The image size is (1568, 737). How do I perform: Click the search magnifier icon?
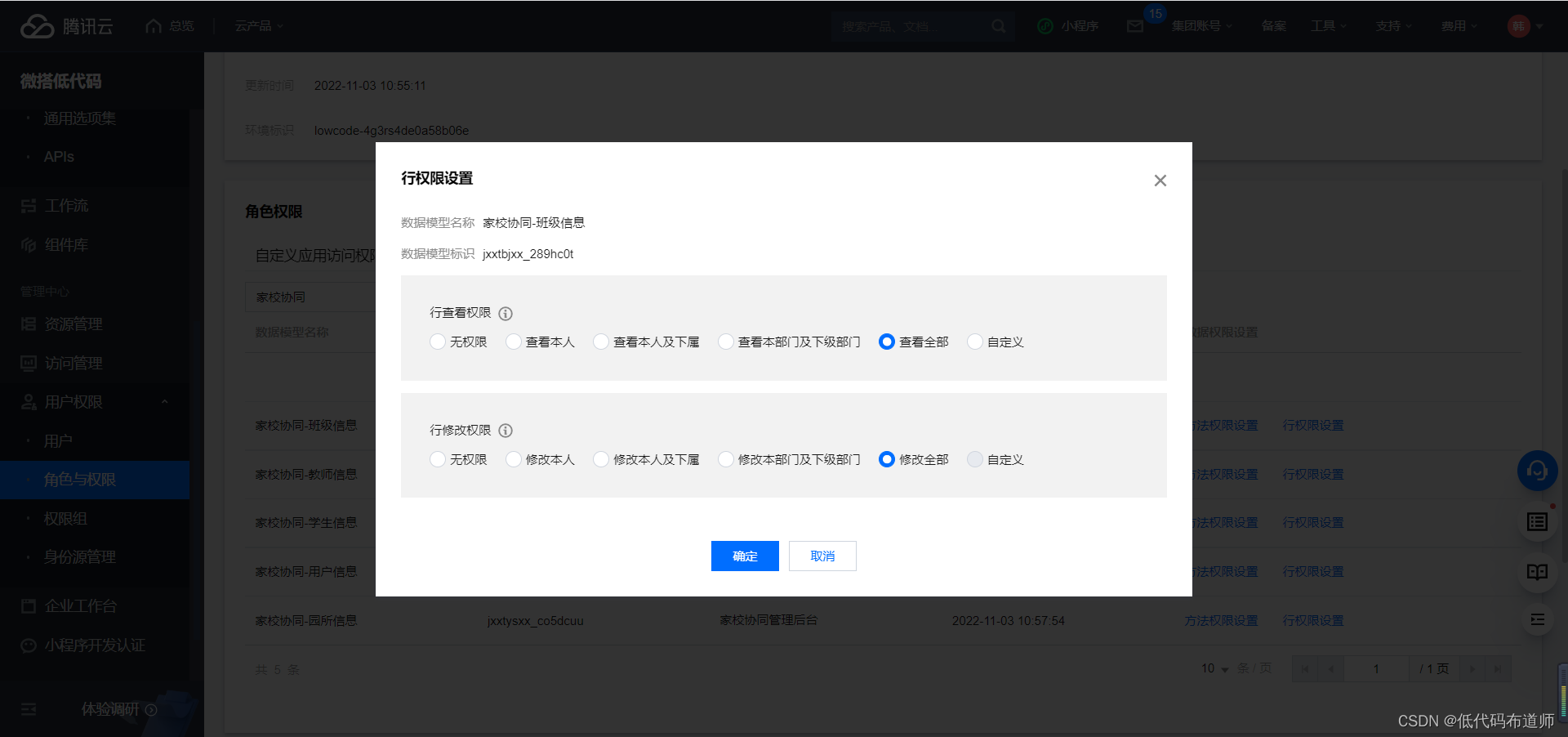click(x=999, y=26)
